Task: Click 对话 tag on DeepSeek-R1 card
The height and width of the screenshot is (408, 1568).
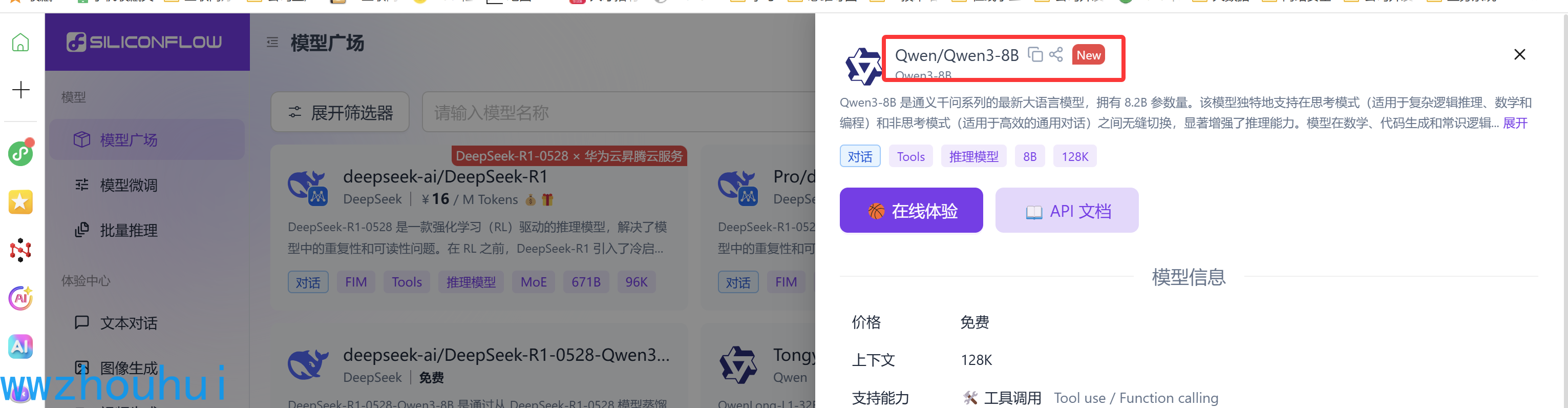Action: pyautogui.click(x=308, y=282)
